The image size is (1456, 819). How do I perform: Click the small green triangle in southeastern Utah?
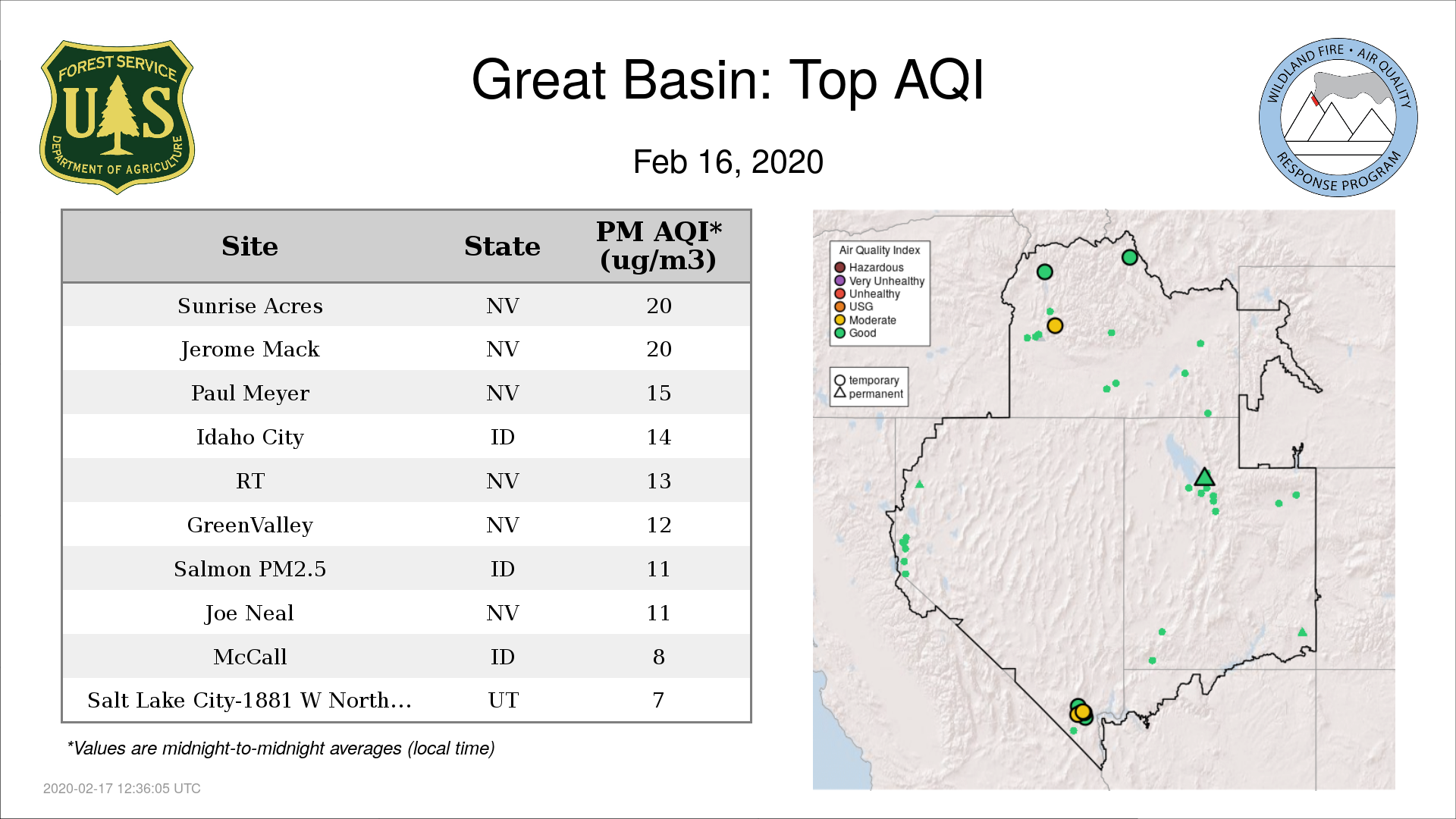pos(1302,632)
